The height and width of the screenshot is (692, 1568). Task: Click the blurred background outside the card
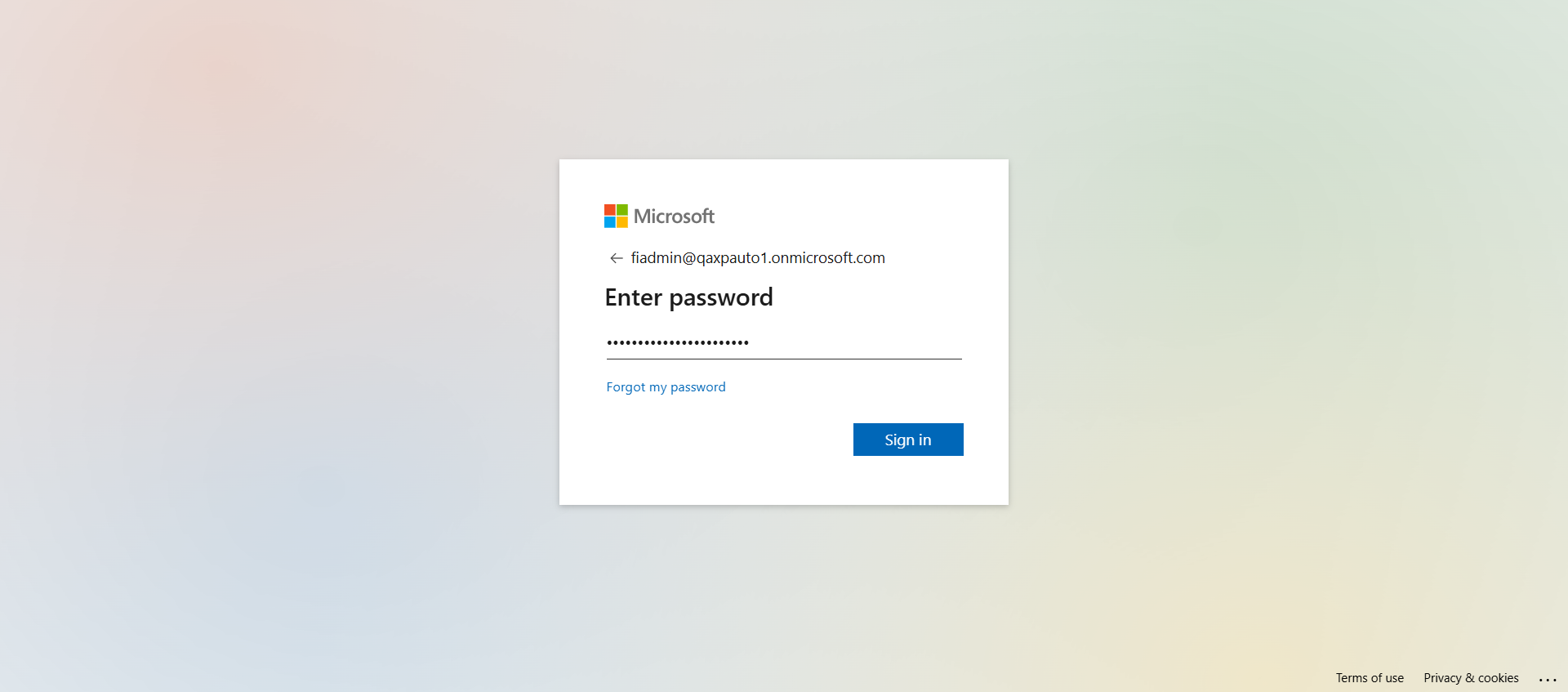tap(327, 327)
